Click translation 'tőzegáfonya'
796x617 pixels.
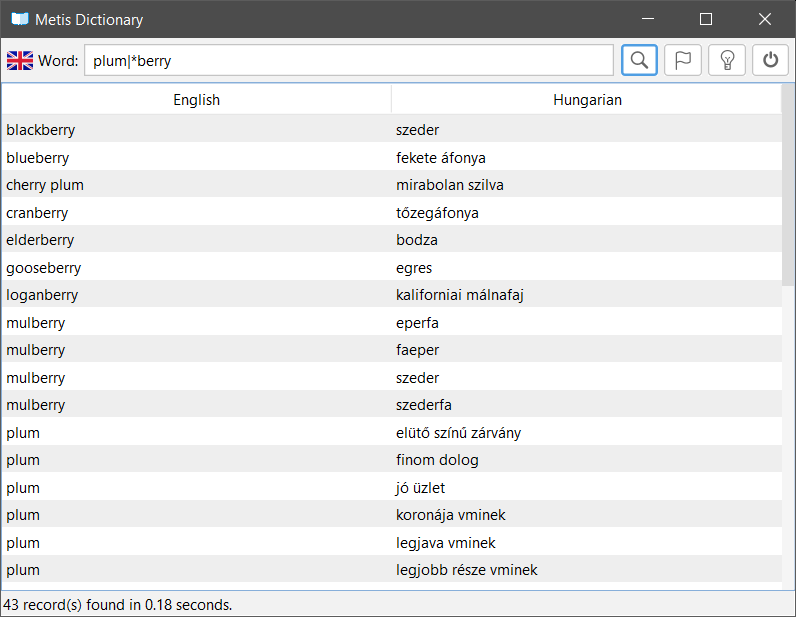(x=437, y=213)
